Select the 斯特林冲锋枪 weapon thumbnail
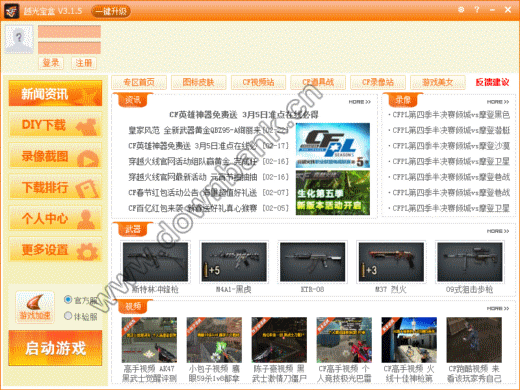This screenshot has height=390, width=520. (x=155, y=262)
